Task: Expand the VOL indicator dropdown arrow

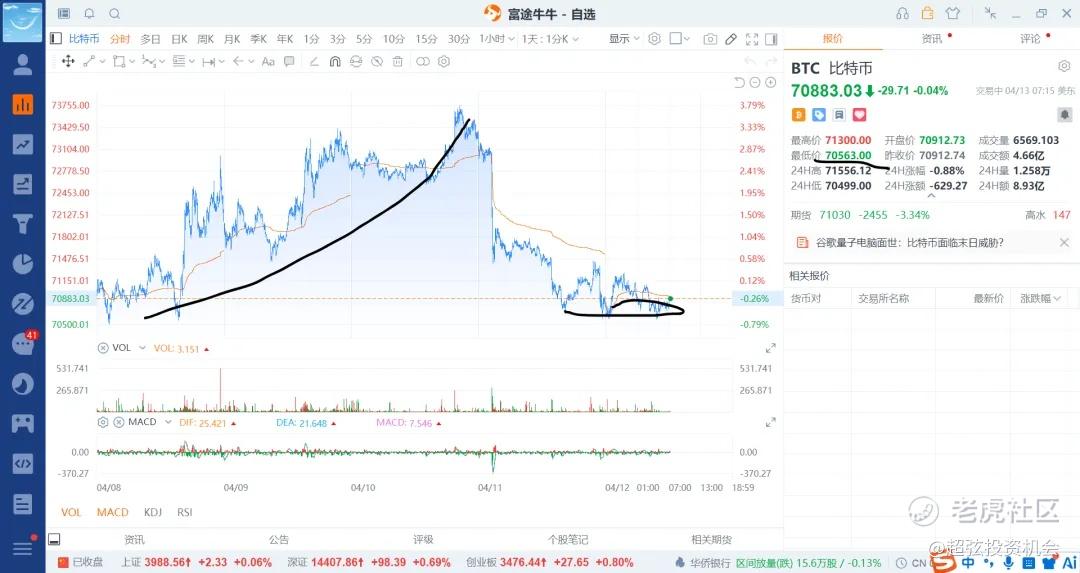Action: click(142, 348)
